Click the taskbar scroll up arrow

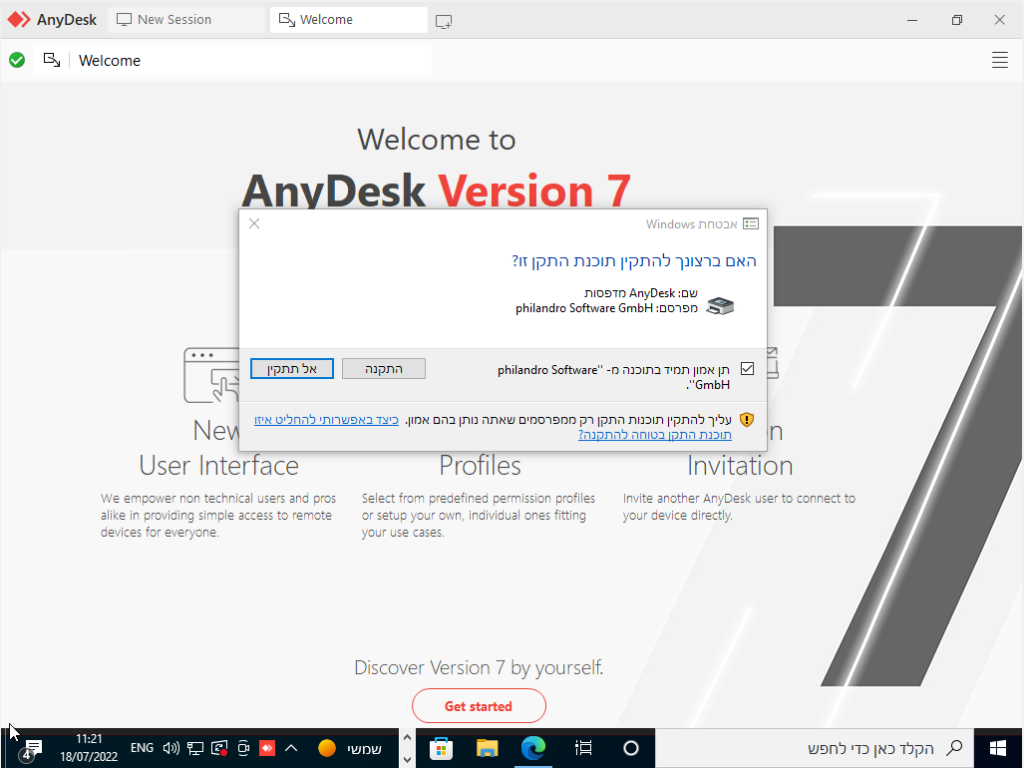click(x=407, y=737)
